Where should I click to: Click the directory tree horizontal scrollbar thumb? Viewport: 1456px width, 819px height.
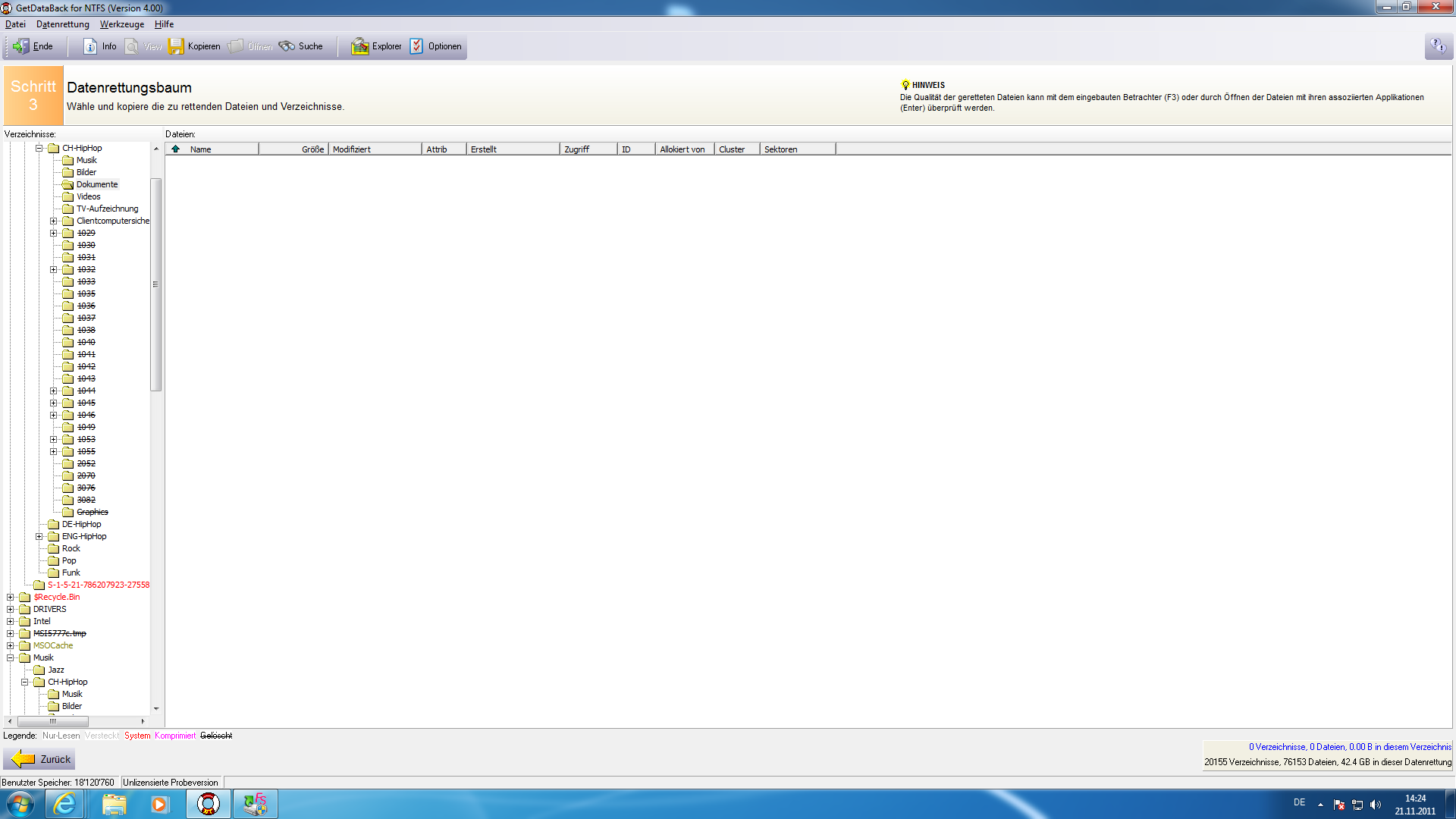click(53, 721)
